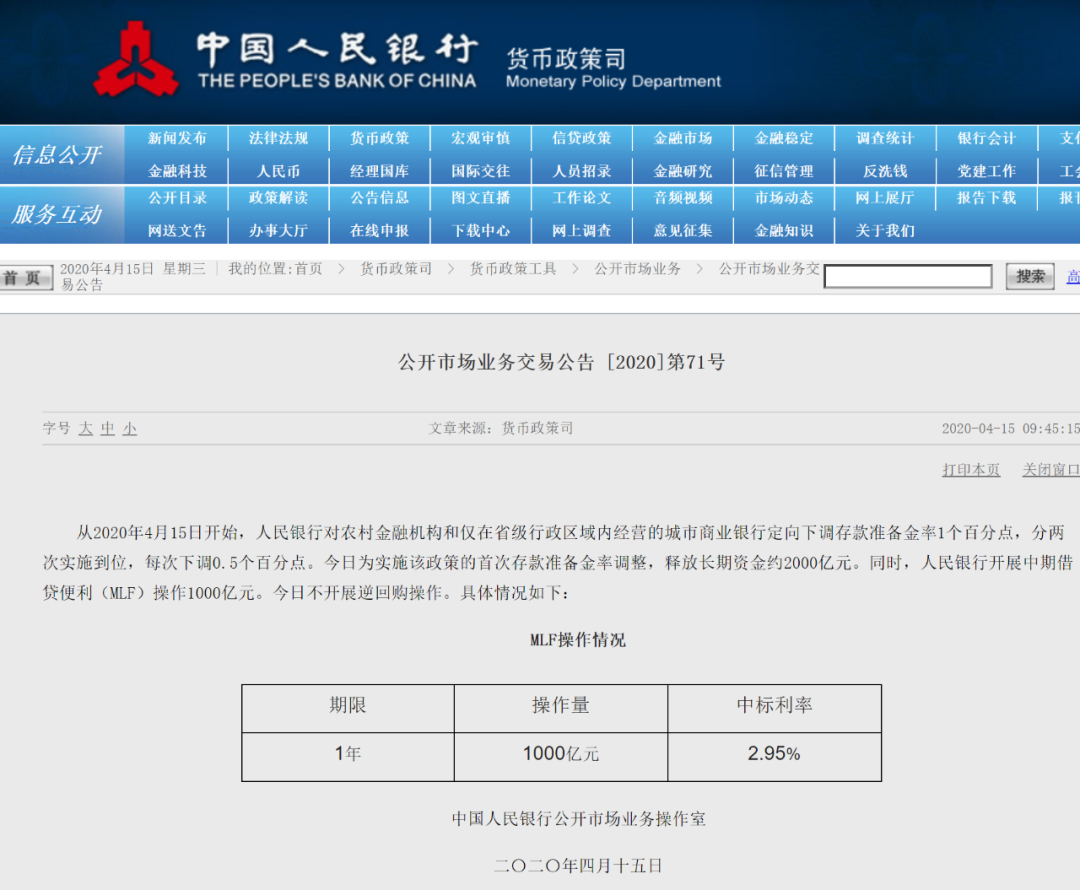
Task: Click the 搜索 search button
Action: pyautogui.click(x=1030, y=277)
